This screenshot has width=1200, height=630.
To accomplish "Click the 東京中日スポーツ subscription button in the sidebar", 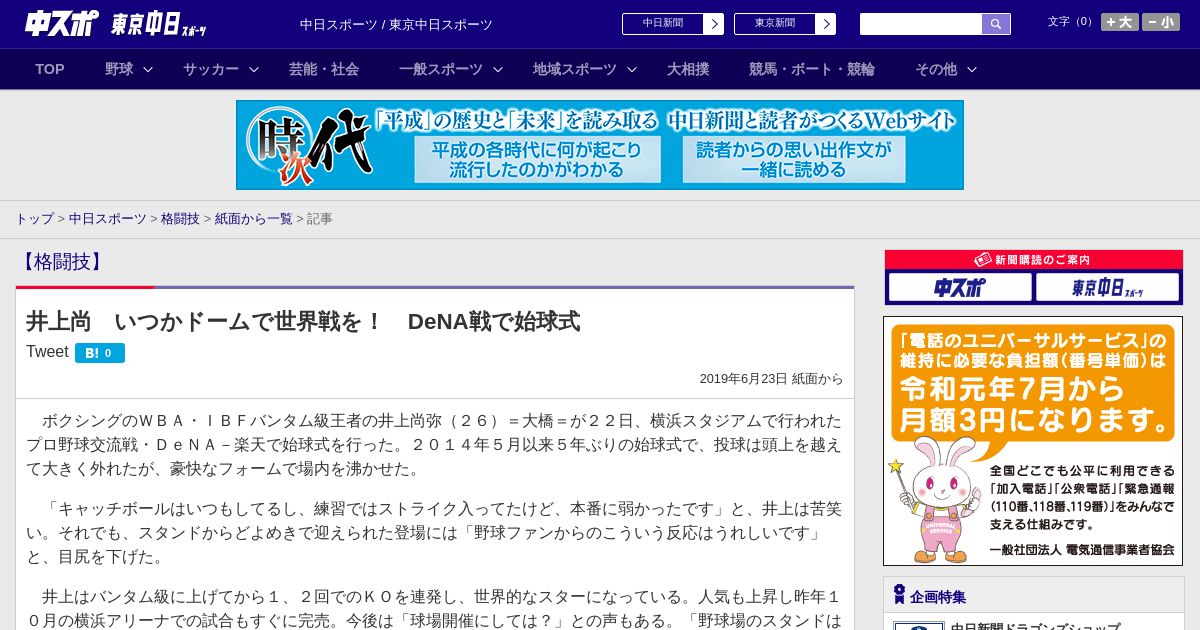I will pos(1108,287).
